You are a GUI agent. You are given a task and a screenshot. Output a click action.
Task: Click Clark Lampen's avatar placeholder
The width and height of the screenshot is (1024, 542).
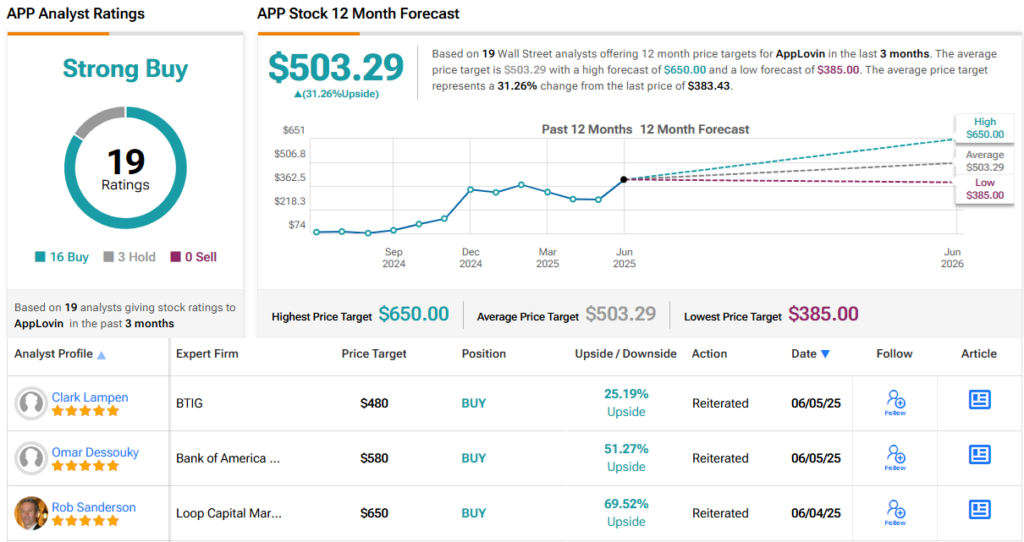[x=31, y=403]
